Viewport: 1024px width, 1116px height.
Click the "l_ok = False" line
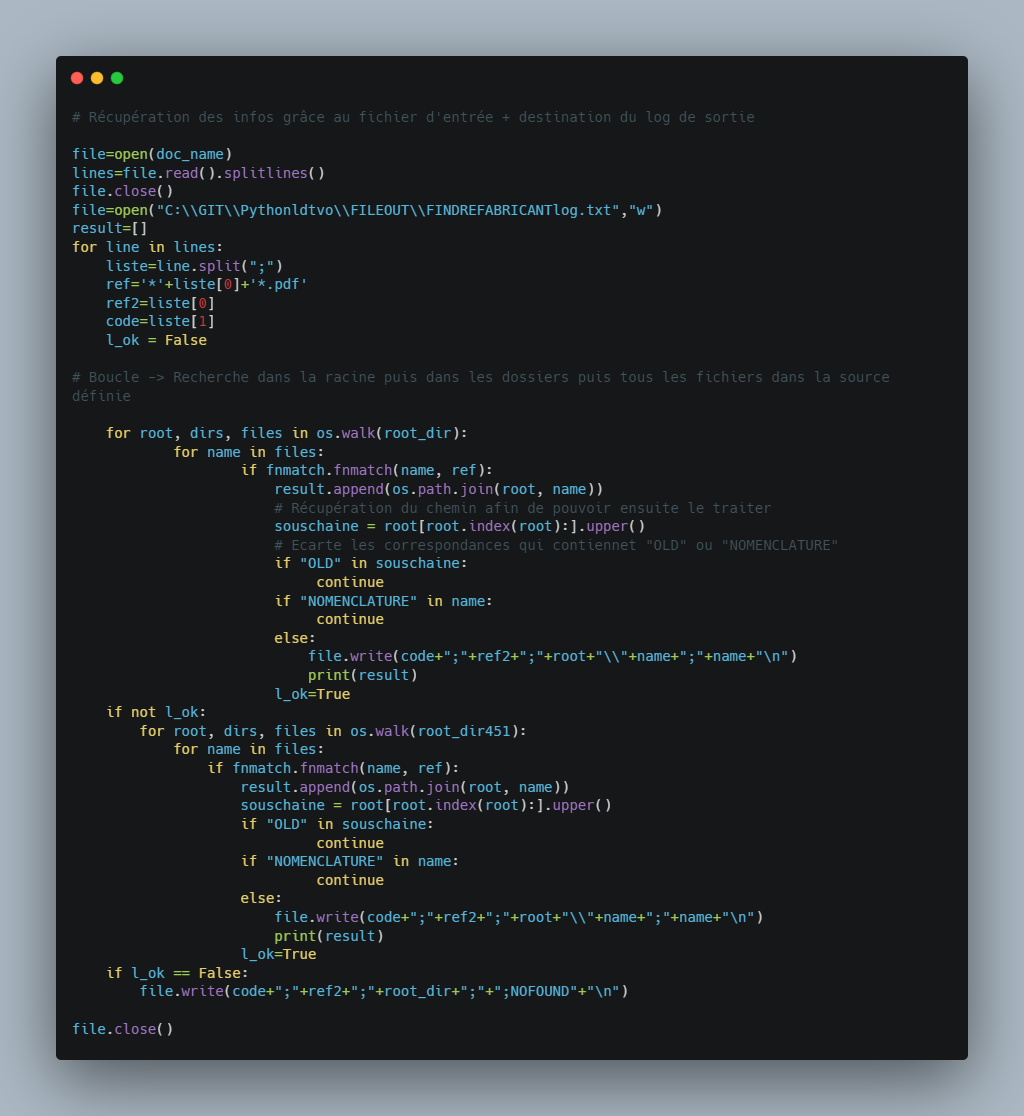[x=156, y=340]
